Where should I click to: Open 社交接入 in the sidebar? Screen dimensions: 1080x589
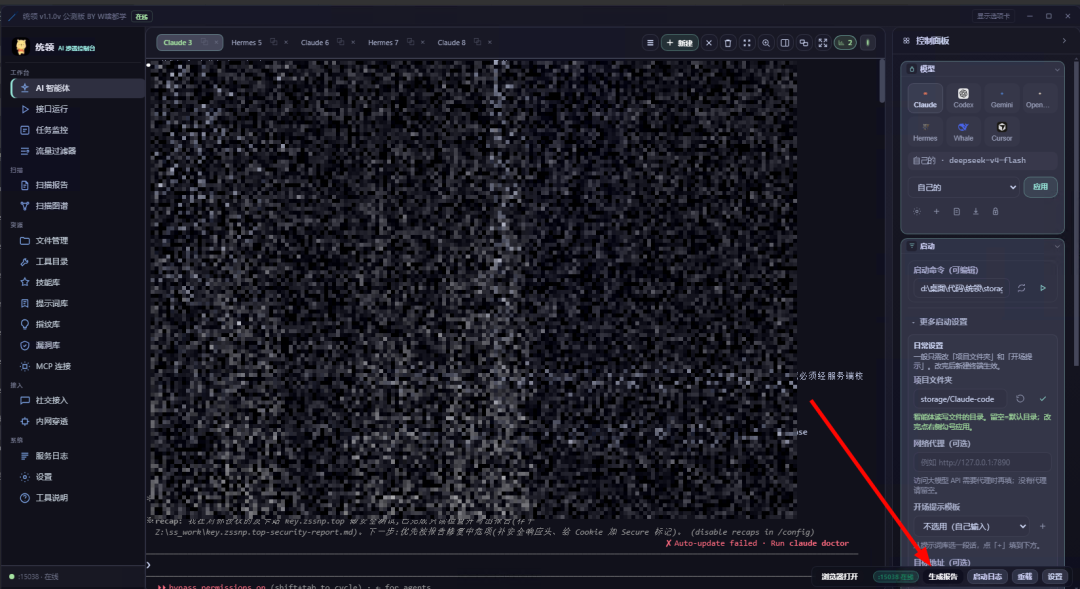[x=77, y=400]
